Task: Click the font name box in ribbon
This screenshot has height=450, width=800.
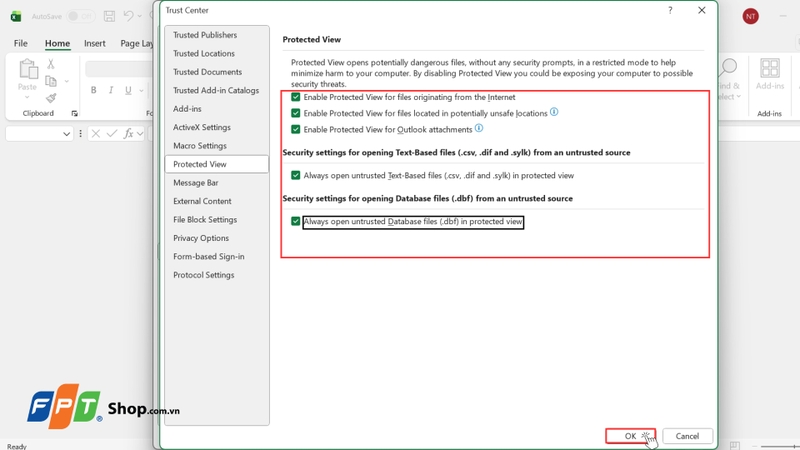Action: click(x=118, y=69)
